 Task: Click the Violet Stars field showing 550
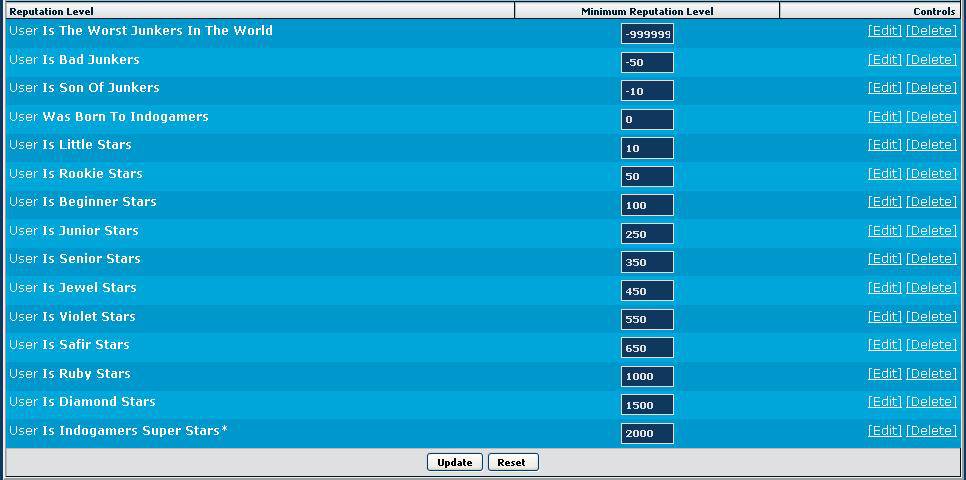pos(647,320)
